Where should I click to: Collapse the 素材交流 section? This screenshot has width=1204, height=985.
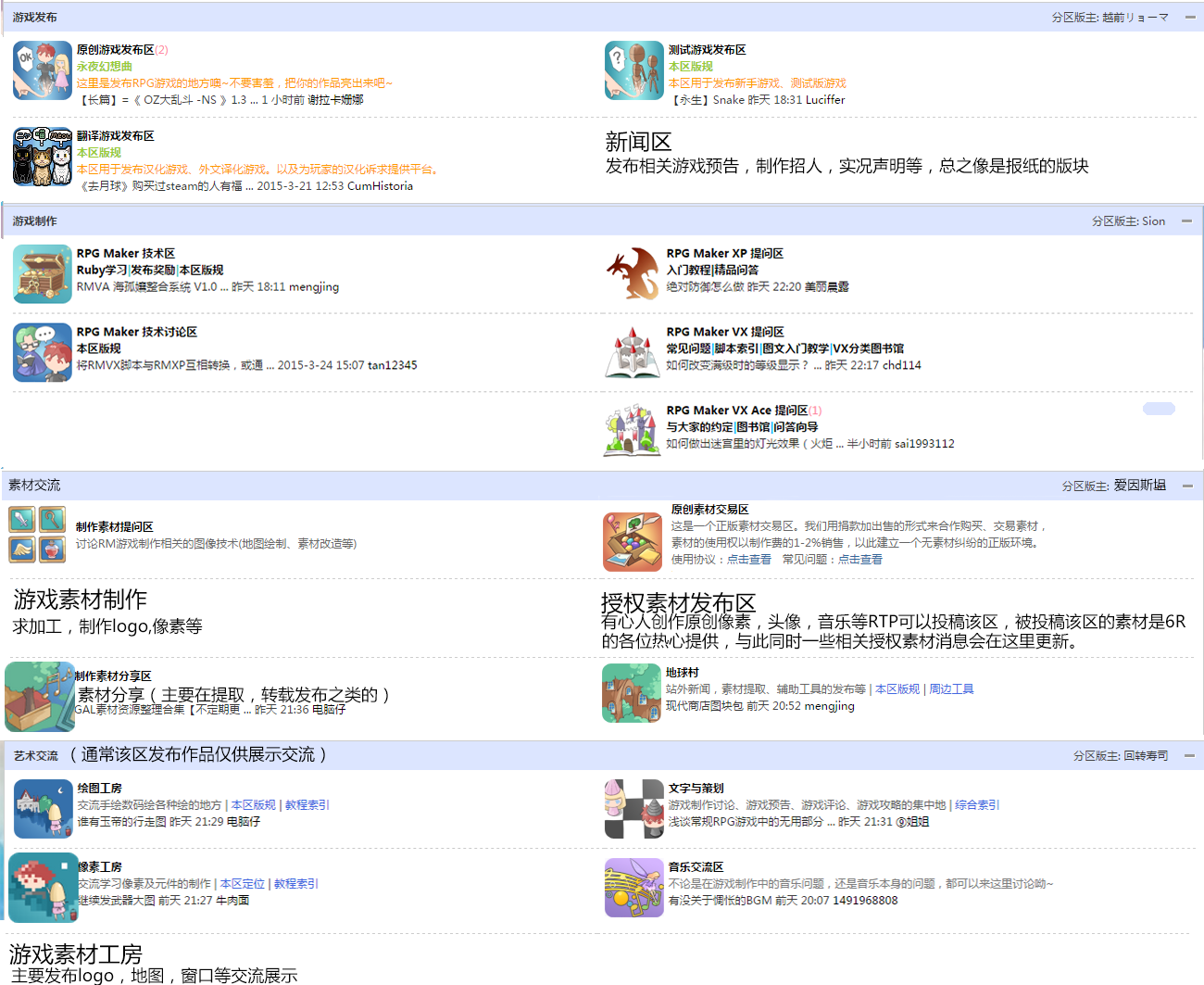(x=1187, y=486)
